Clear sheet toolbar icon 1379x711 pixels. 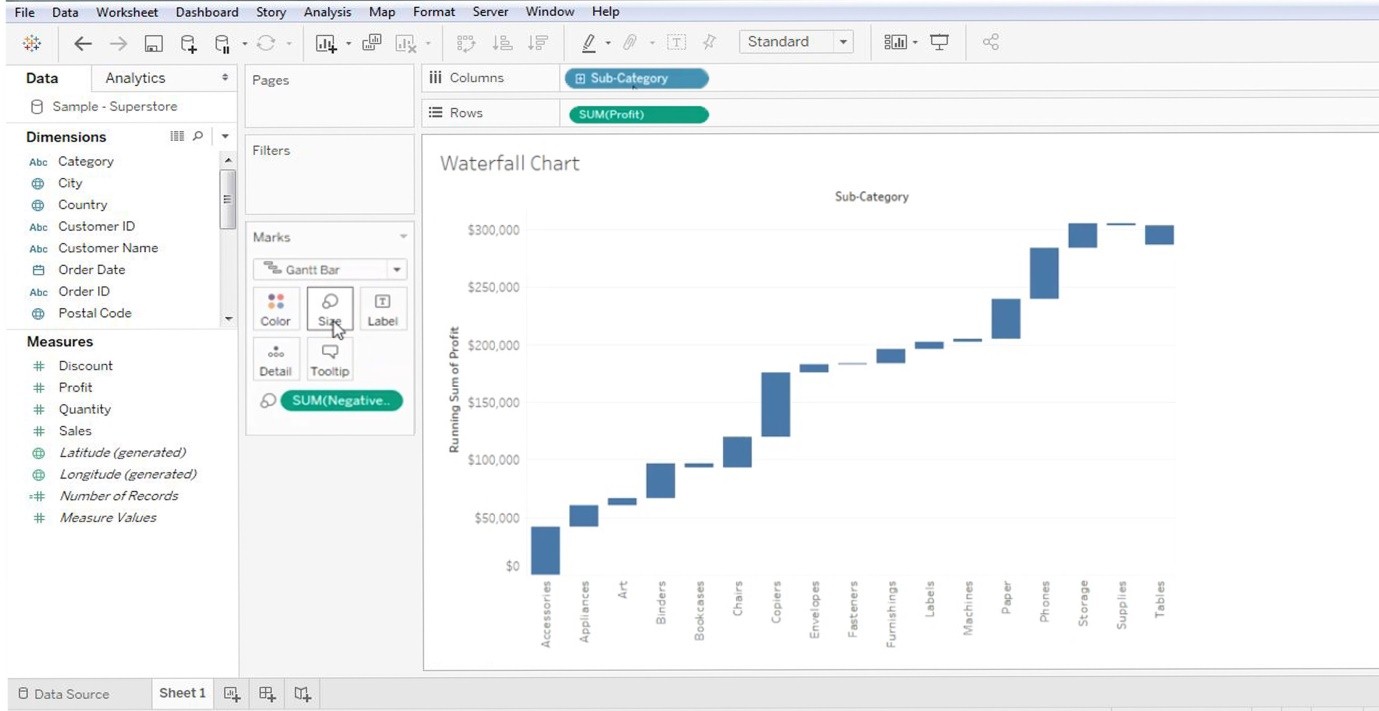(x=406, y=43)
